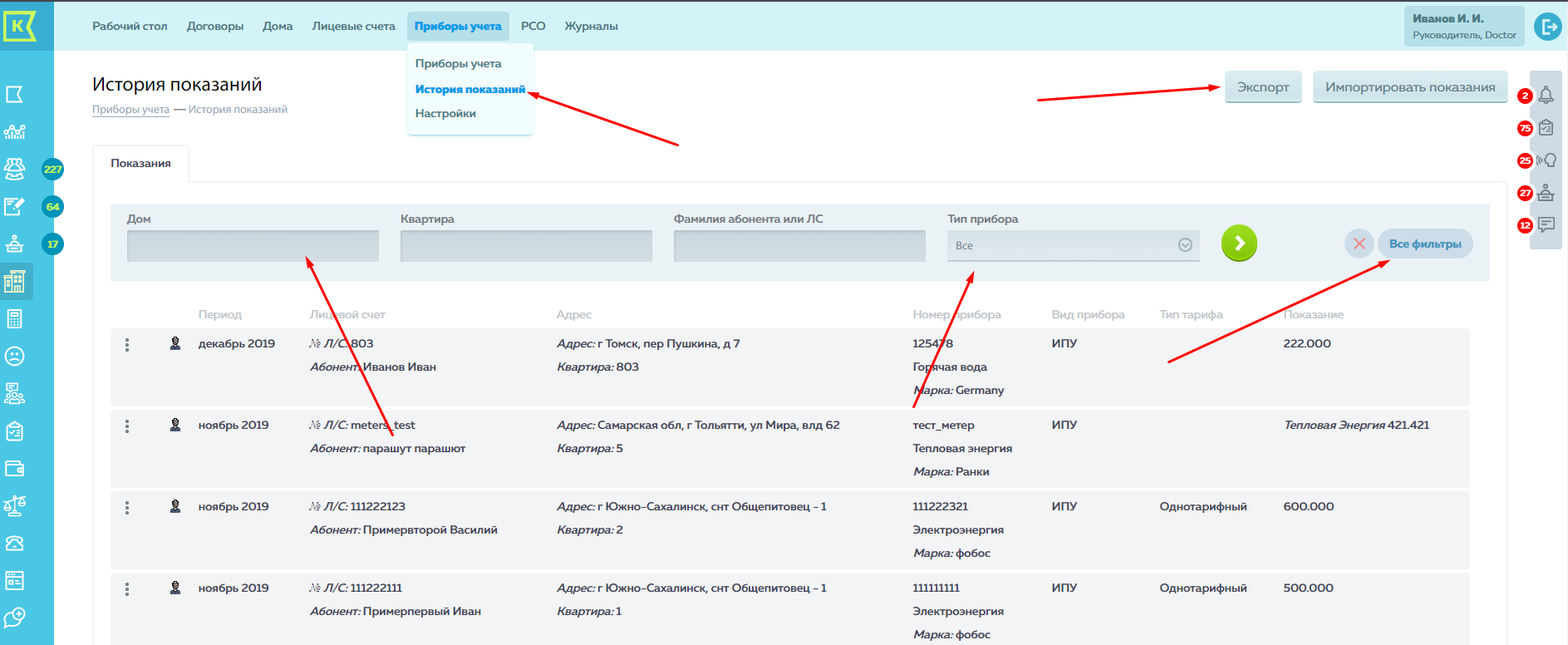This screenshot has height=645, width=1568.
Task: Click meter number 111222321
Action: 940,506
